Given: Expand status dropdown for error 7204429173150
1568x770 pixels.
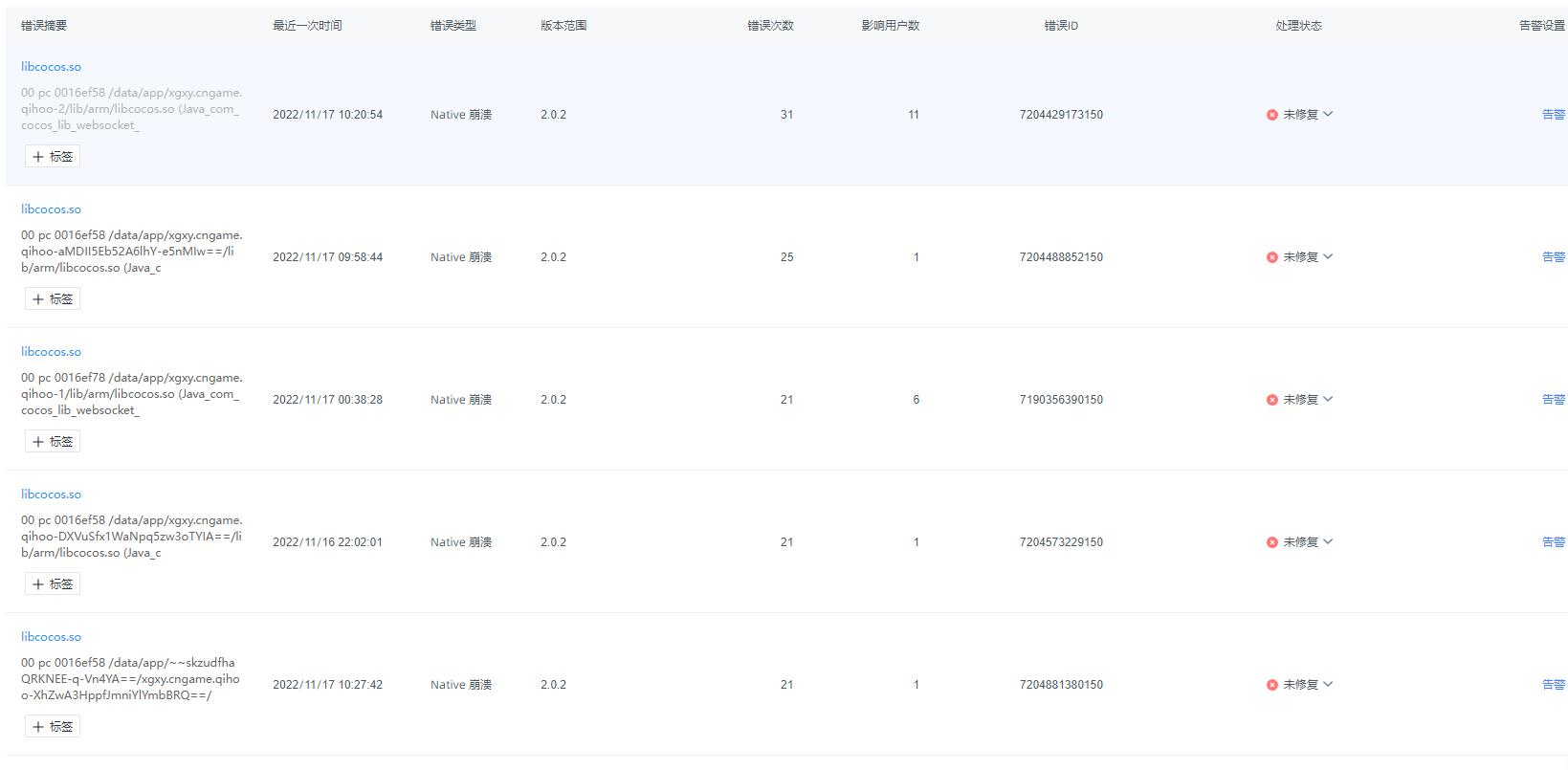Looking at the screenshot, I should point(1328,115).
